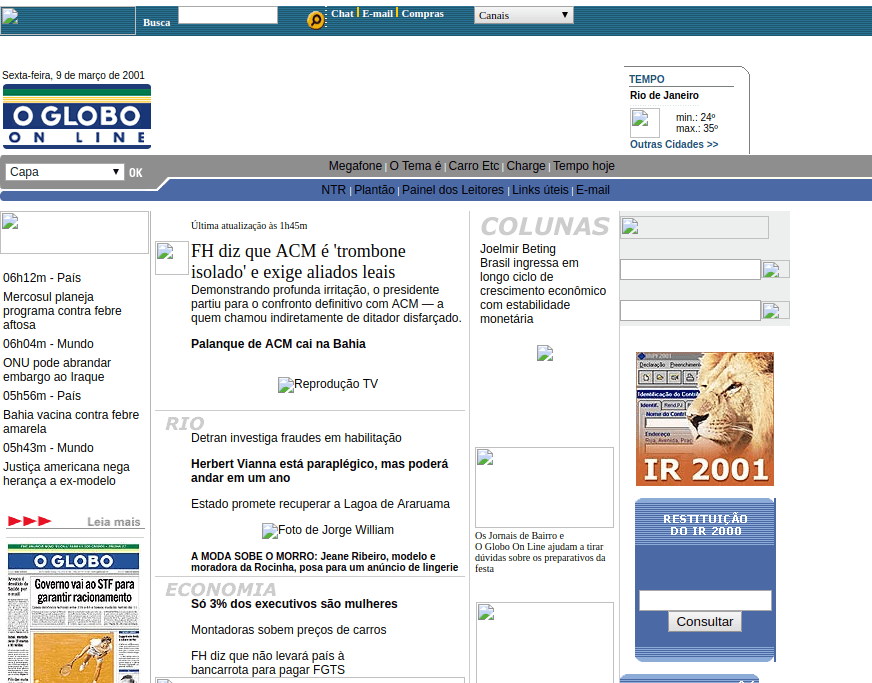The height and width of the screenshot is (683, 872).
Task: Read FH diz que ACM é 'trombone isolado' headline
Action: pos(298,261)
